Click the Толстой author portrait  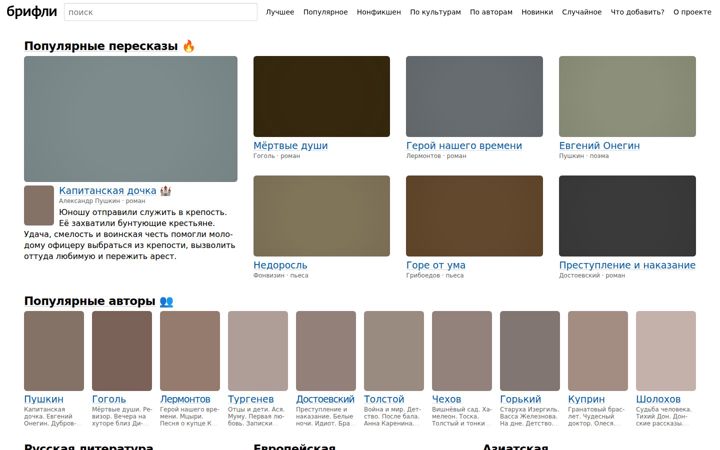click(394, 351)
